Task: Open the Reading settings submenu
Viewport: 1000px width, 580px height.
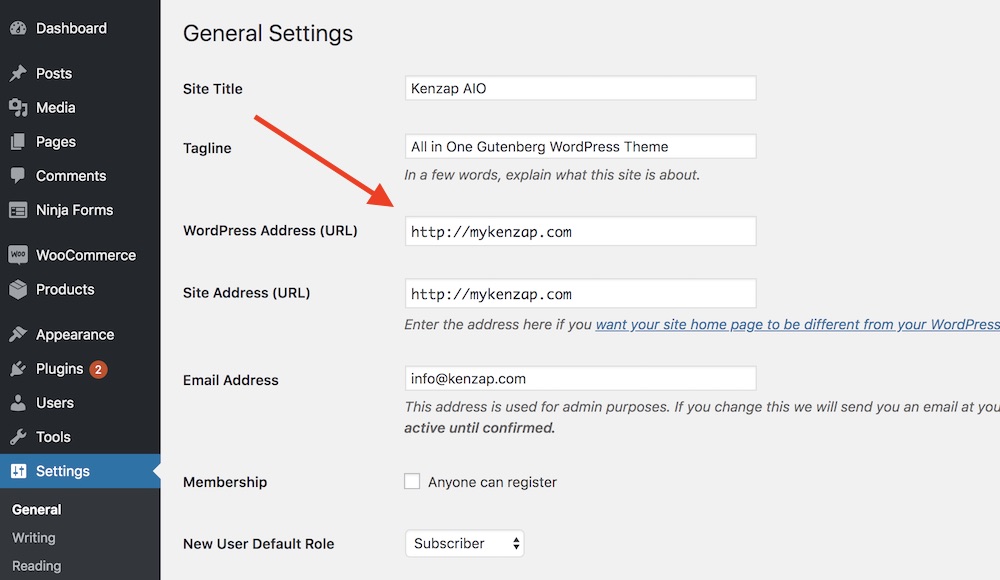Action: 36,566
